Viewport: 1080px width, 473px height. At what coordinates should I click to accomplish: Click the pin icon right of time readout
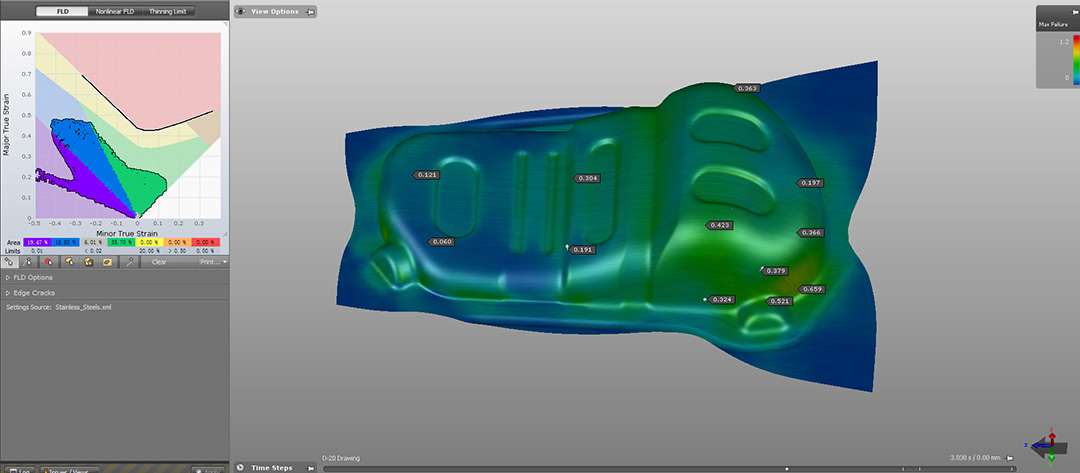[x=1010, y=458]
